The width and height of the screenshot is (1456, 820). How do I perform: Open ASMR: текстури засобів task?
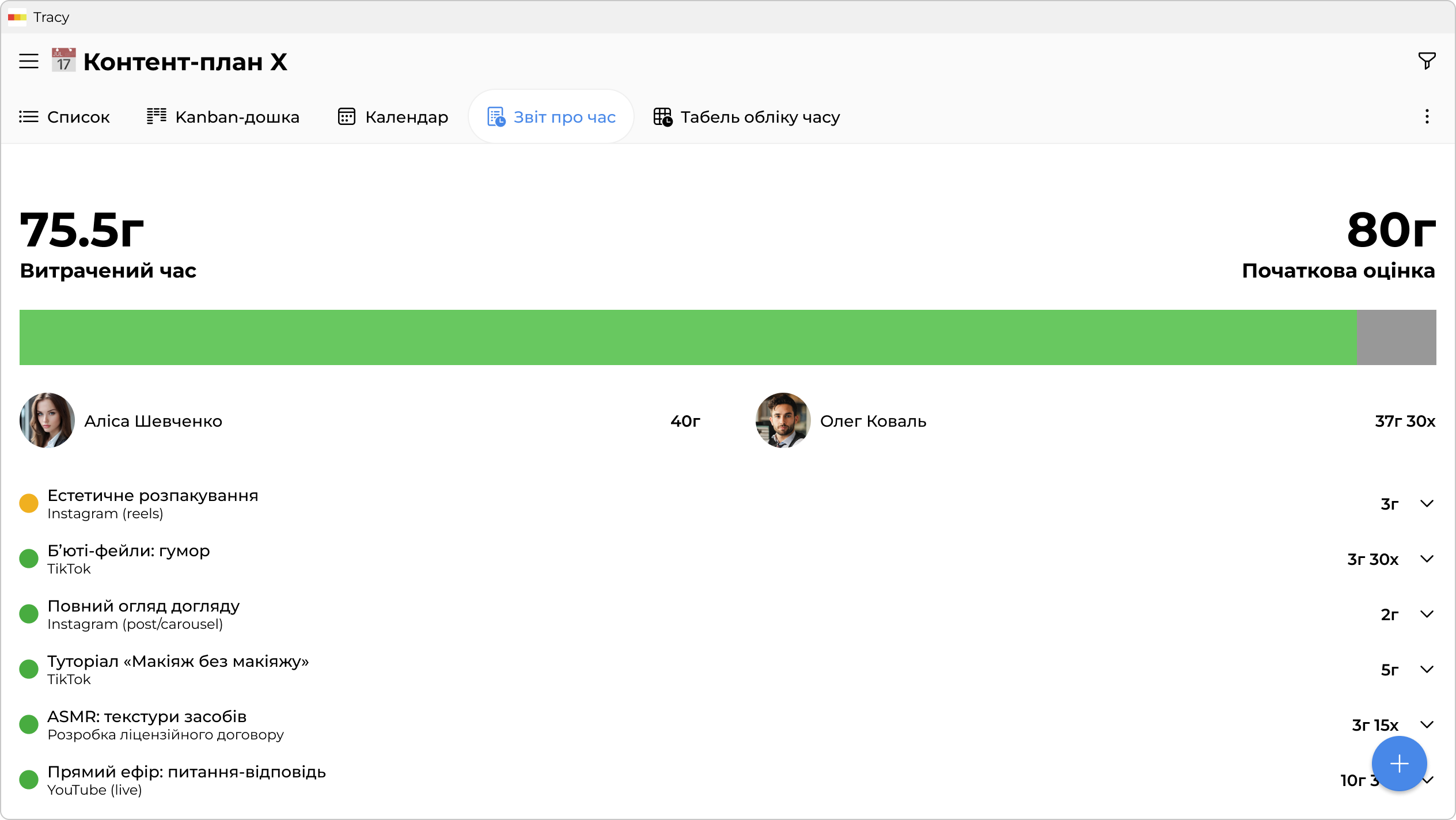147,717
